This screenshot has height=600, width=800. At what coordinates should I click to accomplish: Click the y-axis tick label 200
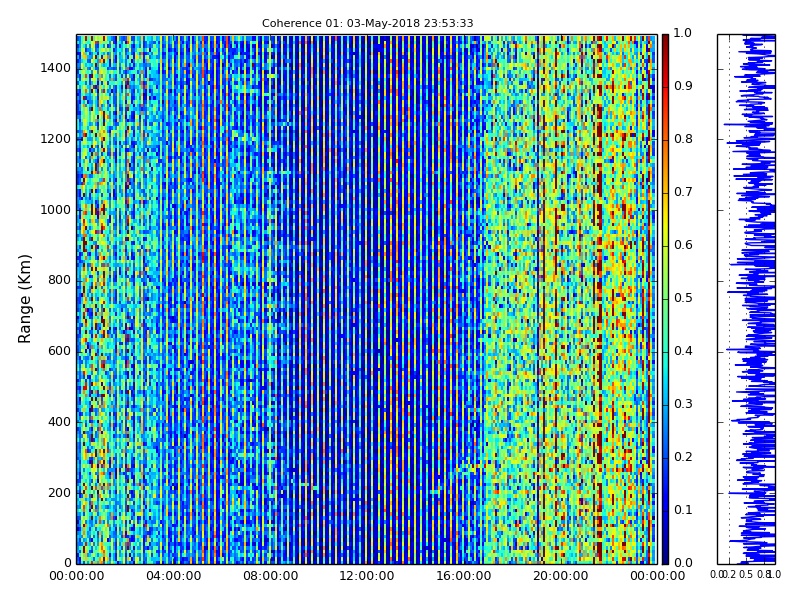click(59, 493)
